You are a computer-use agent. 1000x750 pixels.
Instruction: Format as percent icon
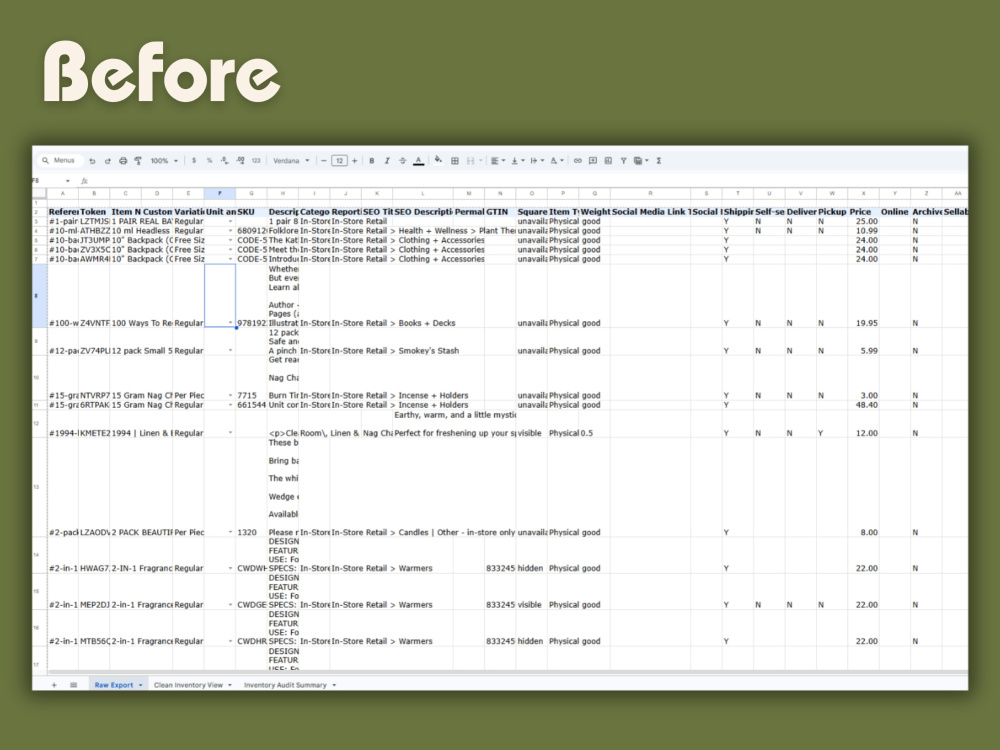[x=209, y=161]
